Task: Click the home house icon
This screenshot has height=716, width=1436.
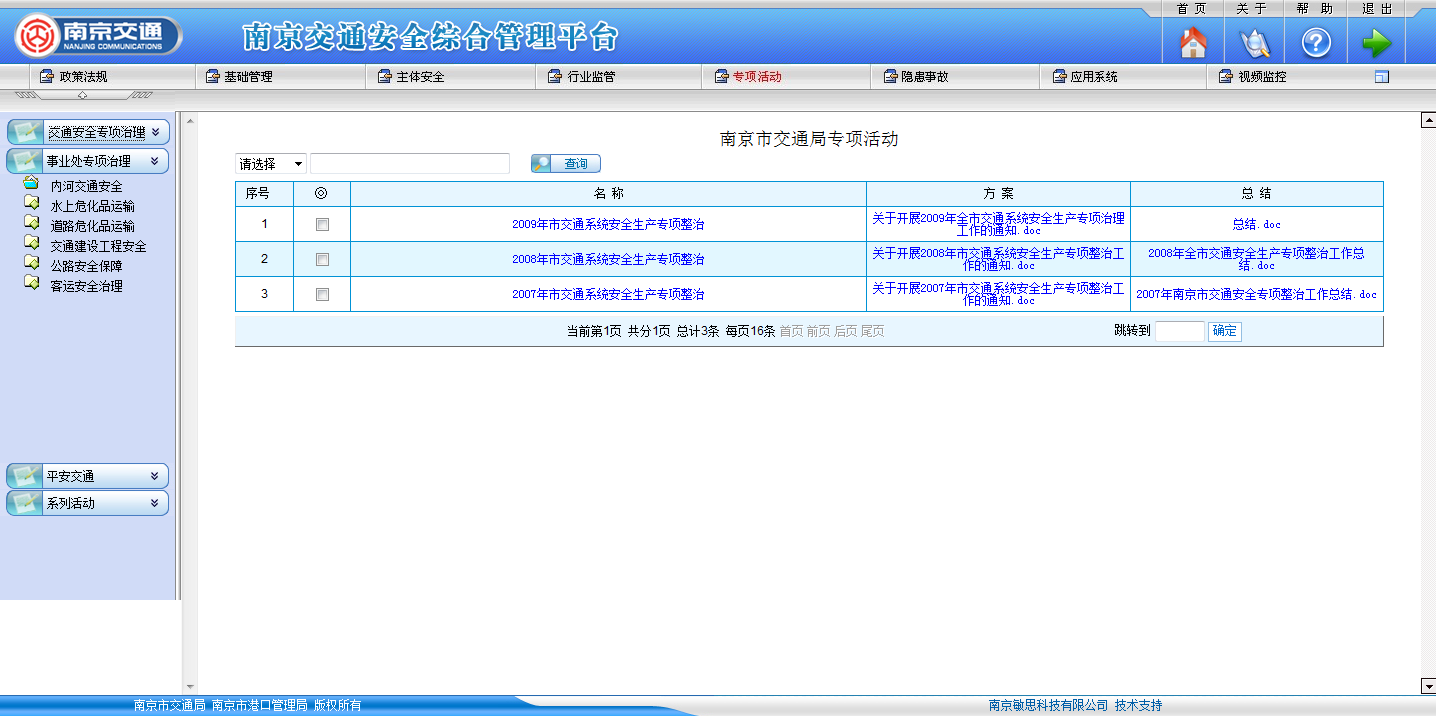Action: [x=1193, y=43]
